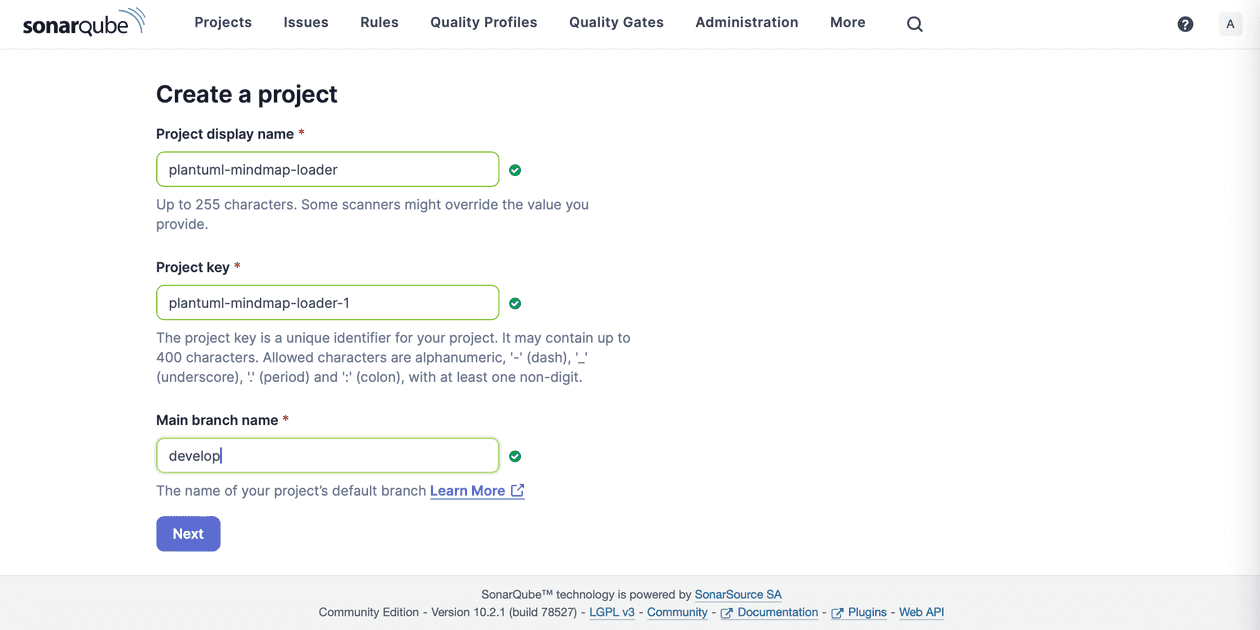This screenshot has height=630, width=1260.
Task: Click the SonarQube logo
Action: click(x=84, y=23)
